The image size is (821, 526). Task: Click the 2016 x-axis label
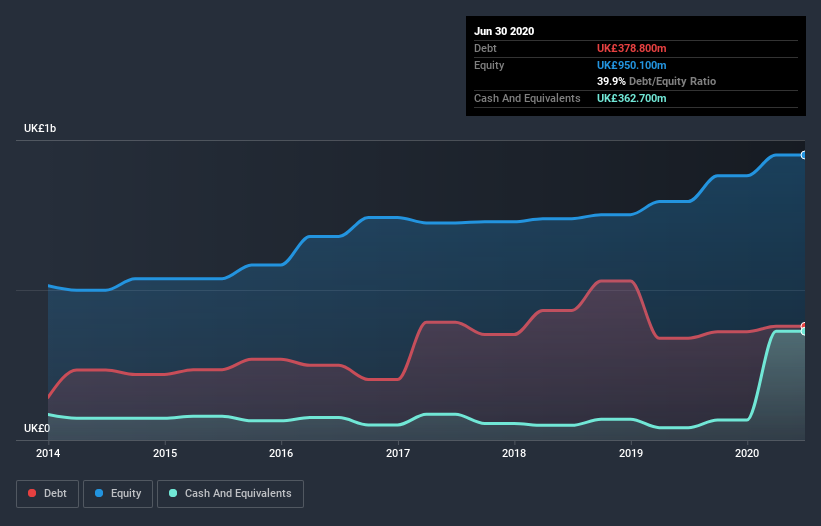[x=281, y=453]
